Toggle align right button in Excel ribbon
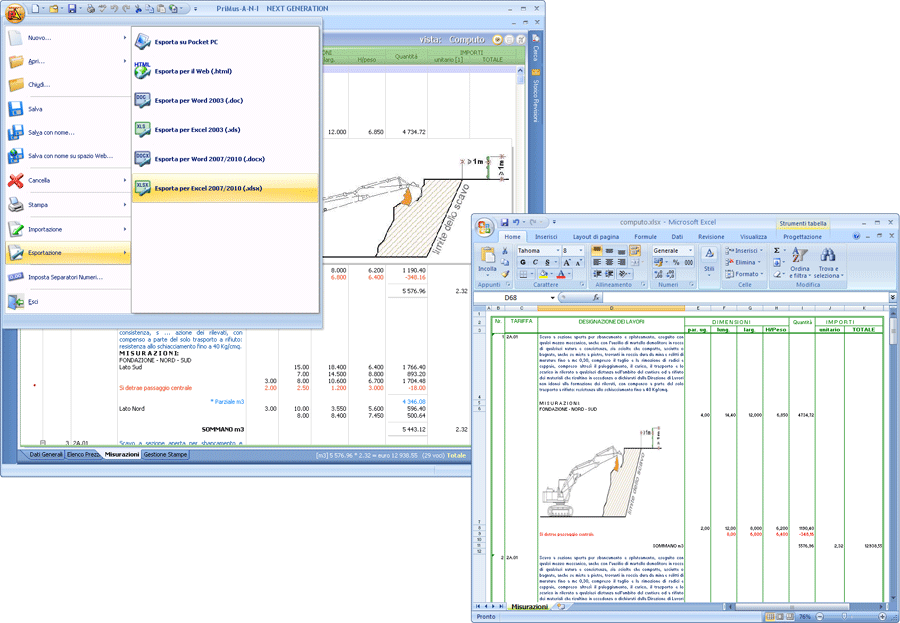Image resolution: width=900 pixels, height=623 pixels. [621, 262]
